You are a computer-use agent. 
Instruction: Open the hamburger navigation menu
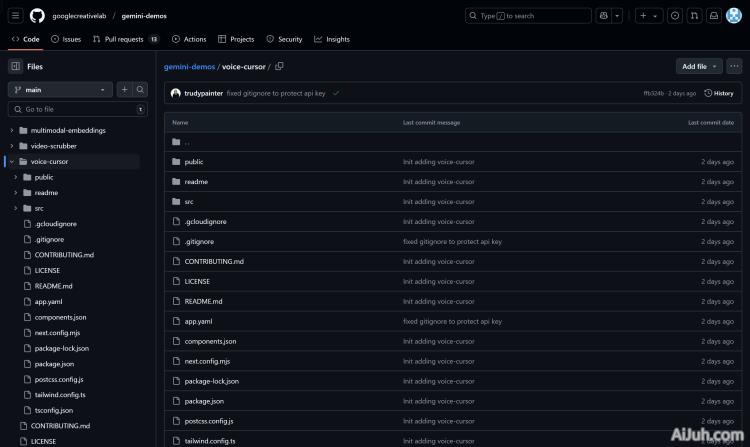click(16, 16)
